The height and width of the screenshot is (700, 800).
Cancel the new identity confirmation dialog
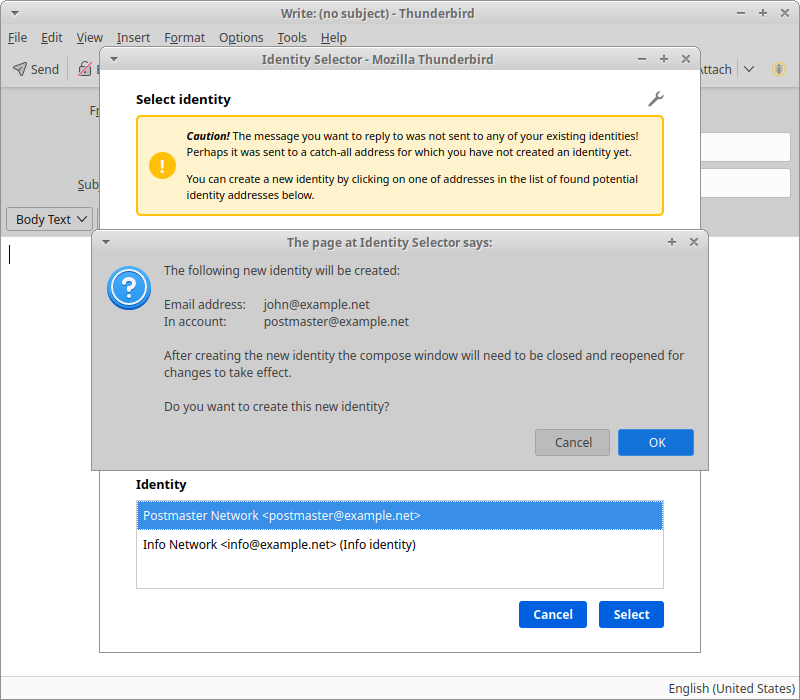[572, 442]
